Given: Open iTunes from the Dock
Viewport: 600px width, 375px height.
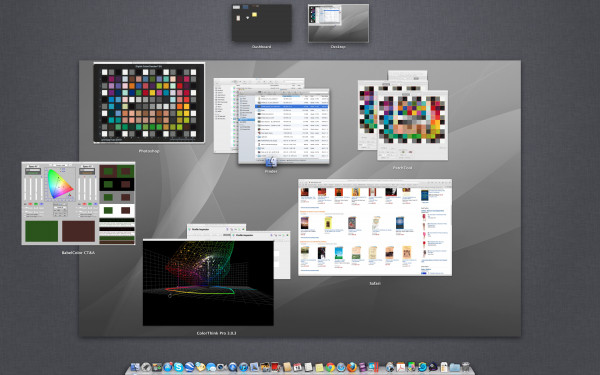Looking at the screenshot, I should pos(243,367).
